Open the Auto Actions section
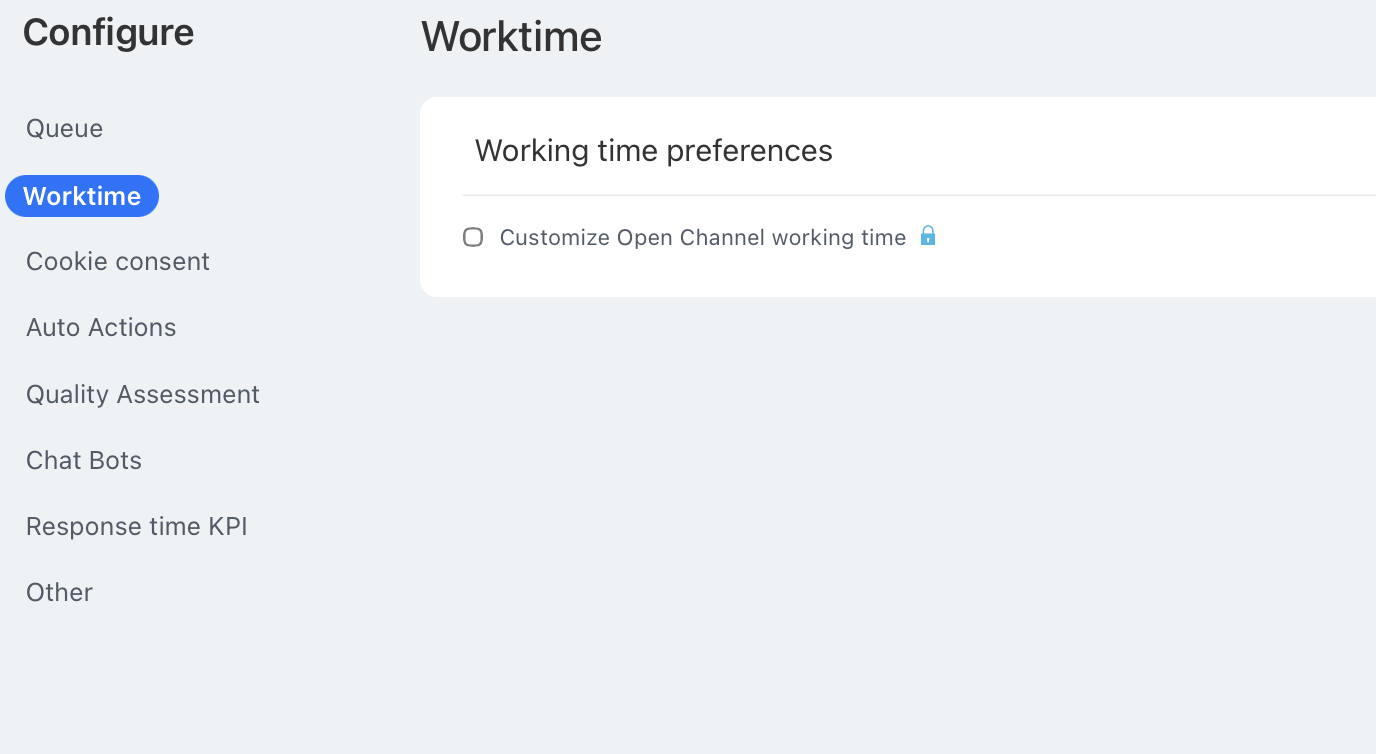The height and width of the screenshot is (754, 1376). pyautogui.click(x=101, y=328)
